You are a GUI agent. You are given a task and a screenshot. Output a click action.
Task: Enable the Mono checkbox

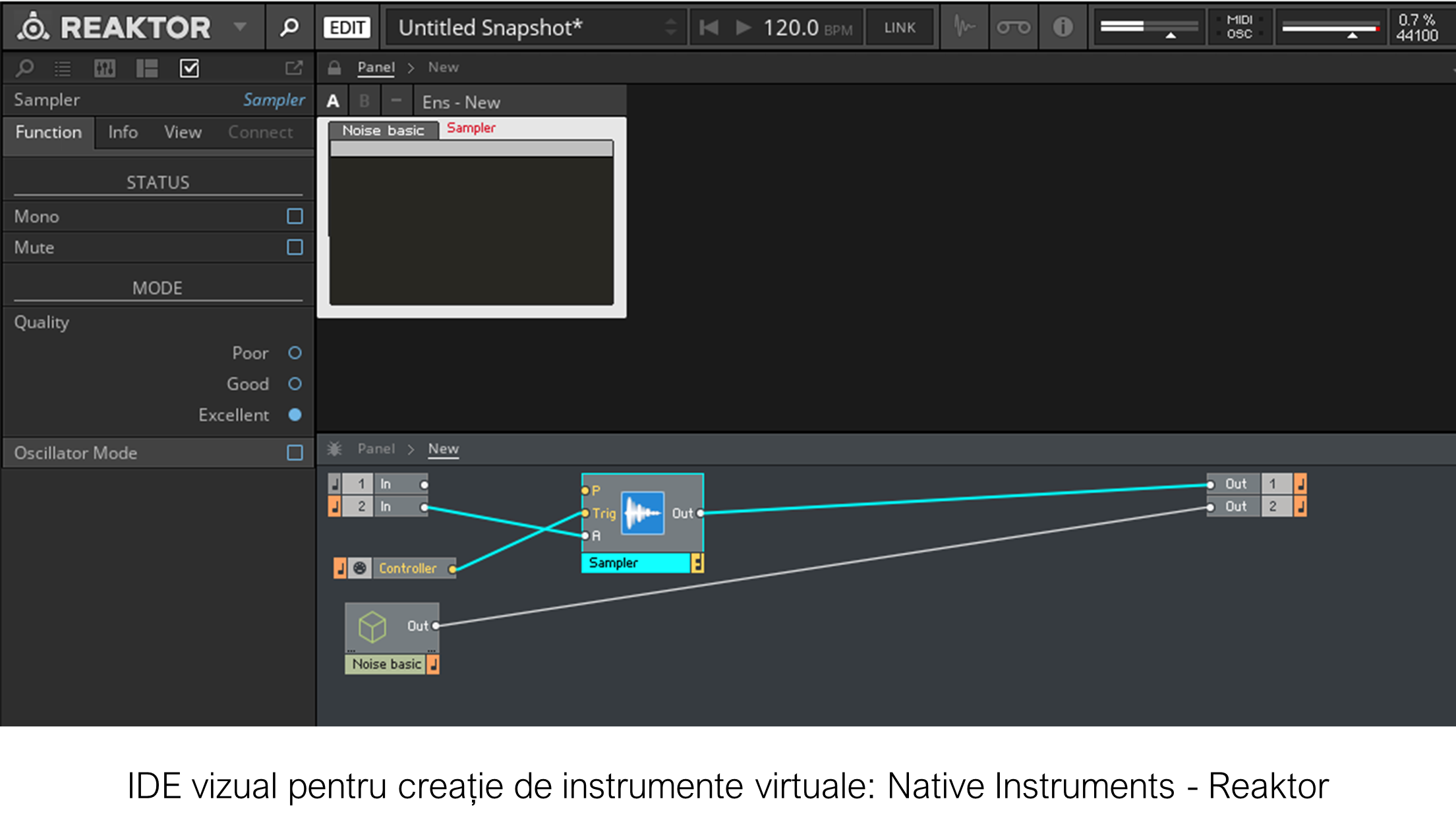pyautogui.click(x=295, y=216)
